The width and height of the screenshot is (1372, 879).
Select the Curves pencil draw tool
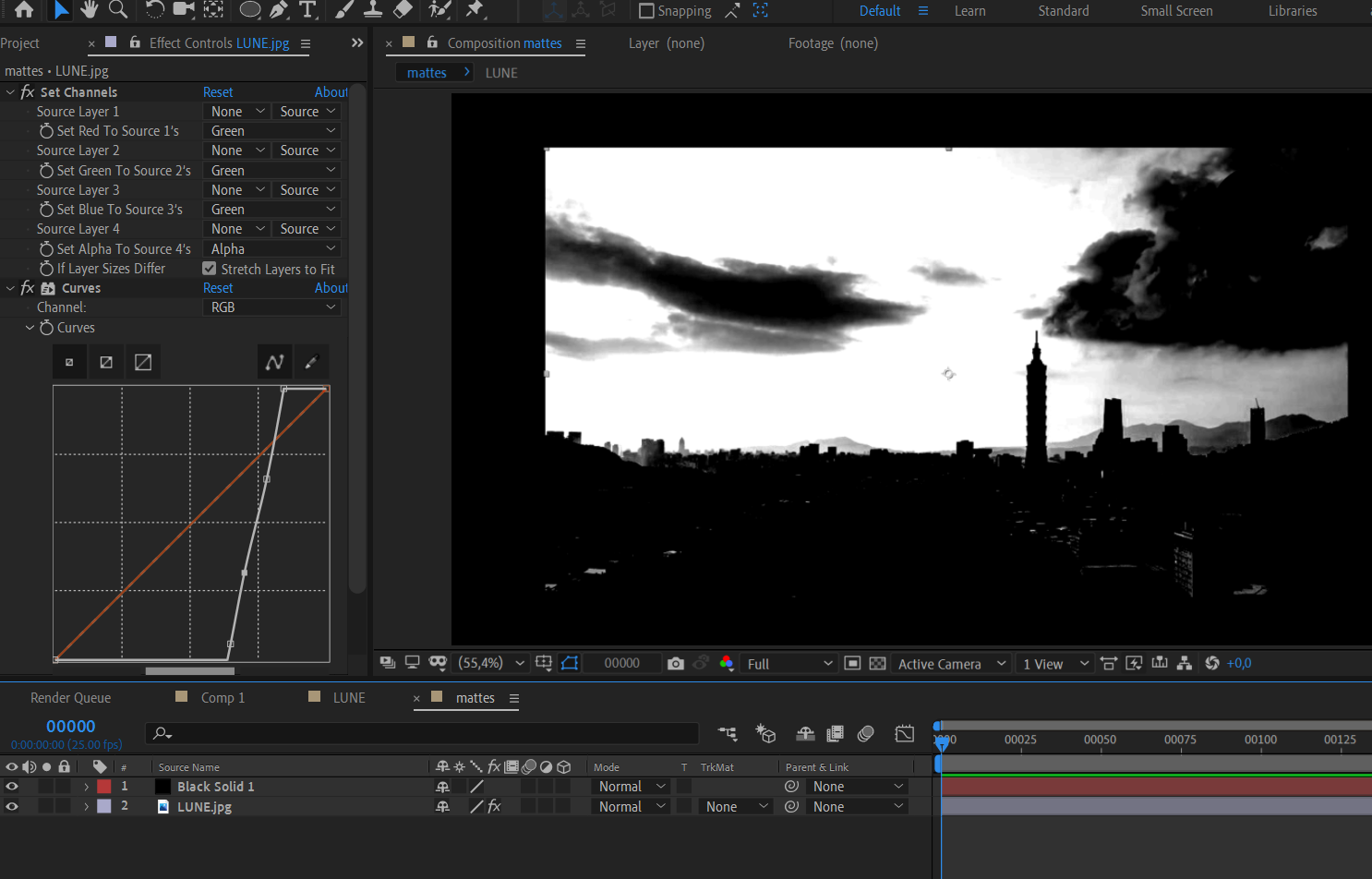(311, 362)
